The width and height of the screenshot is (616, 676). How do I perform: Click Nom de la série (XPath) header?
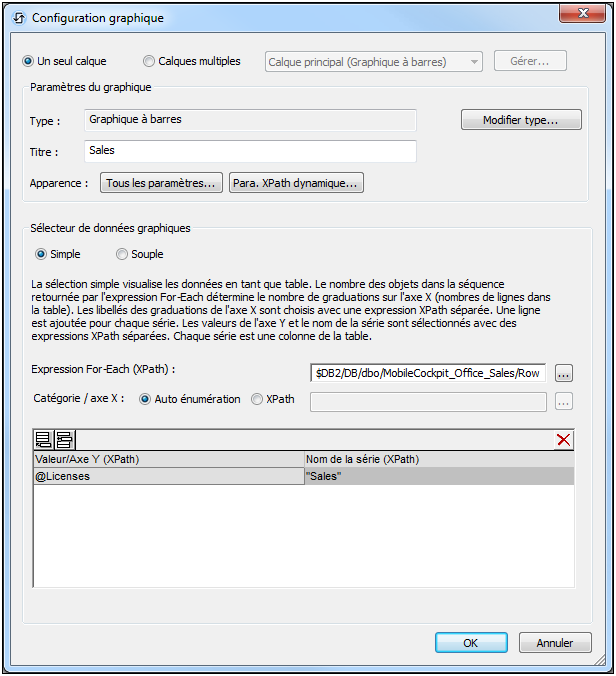439,460
